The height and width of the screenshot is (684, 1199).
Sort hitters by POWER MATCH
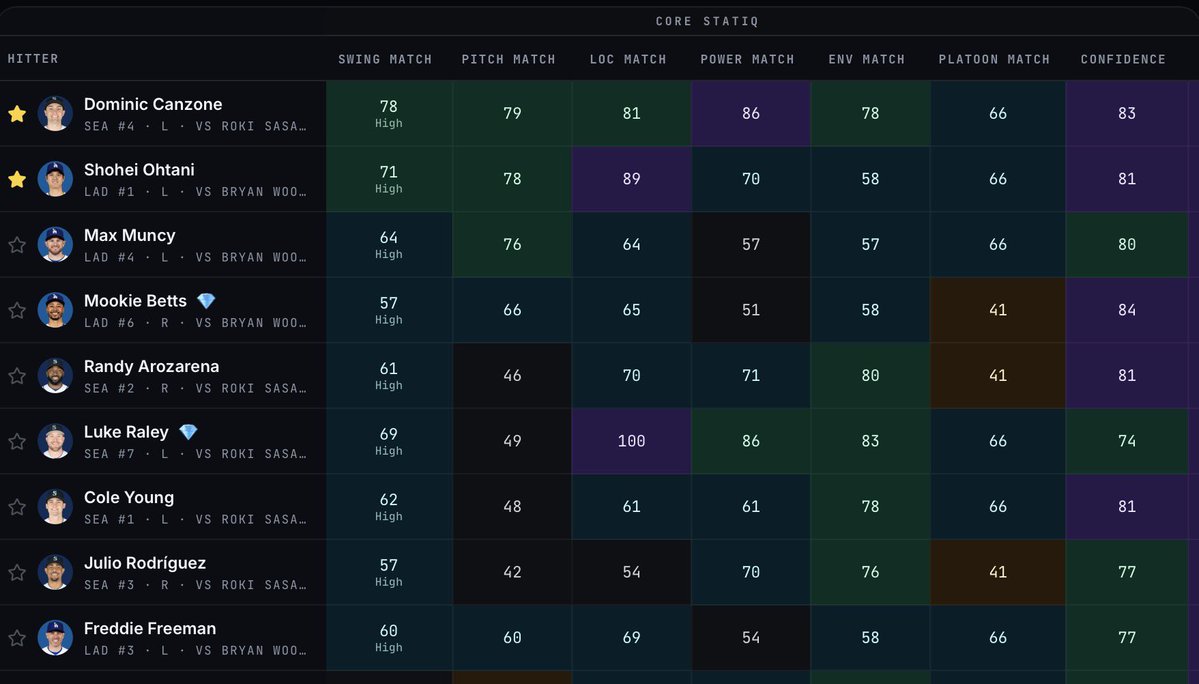coord(747,59)
